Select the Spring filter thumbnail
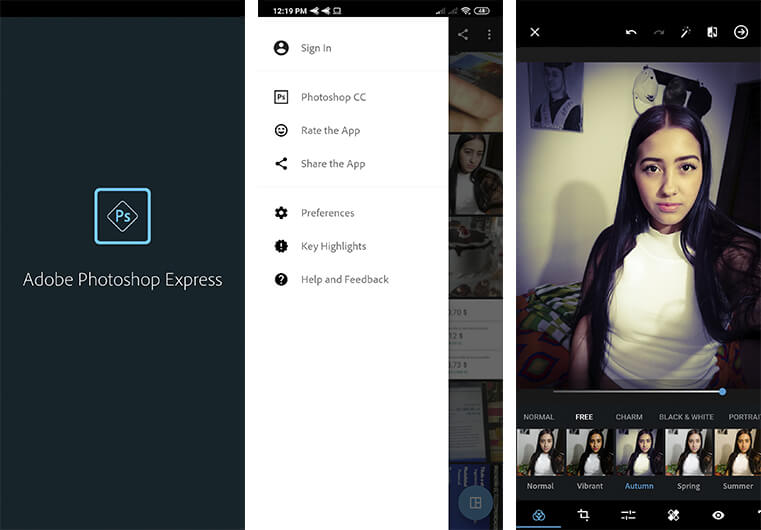This screenshot has width=761, height=530. (x=689, y=452)
